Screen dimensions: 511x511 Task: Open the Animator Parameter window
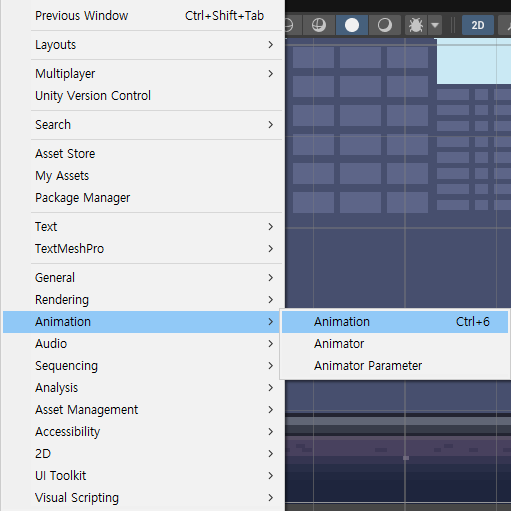[x=395, y=366]
